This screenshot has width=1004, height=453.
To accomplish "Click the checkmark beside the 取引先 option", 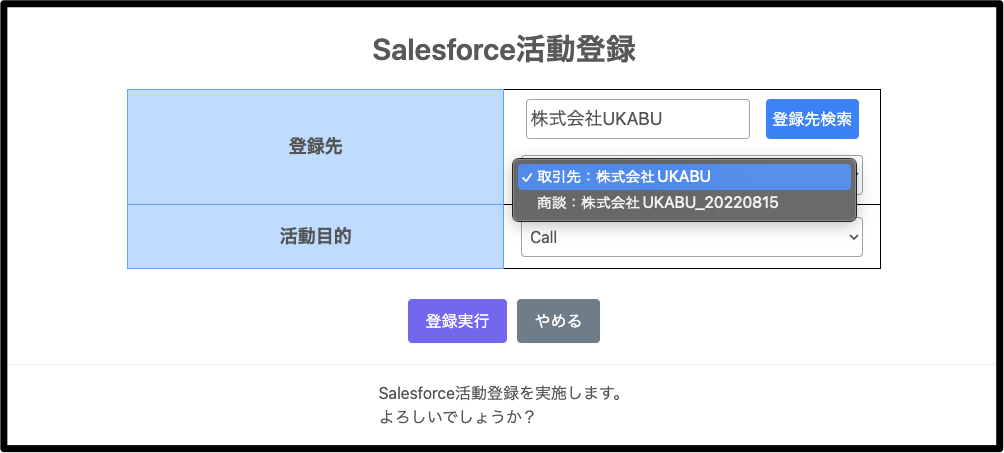I will pos(526,177).
